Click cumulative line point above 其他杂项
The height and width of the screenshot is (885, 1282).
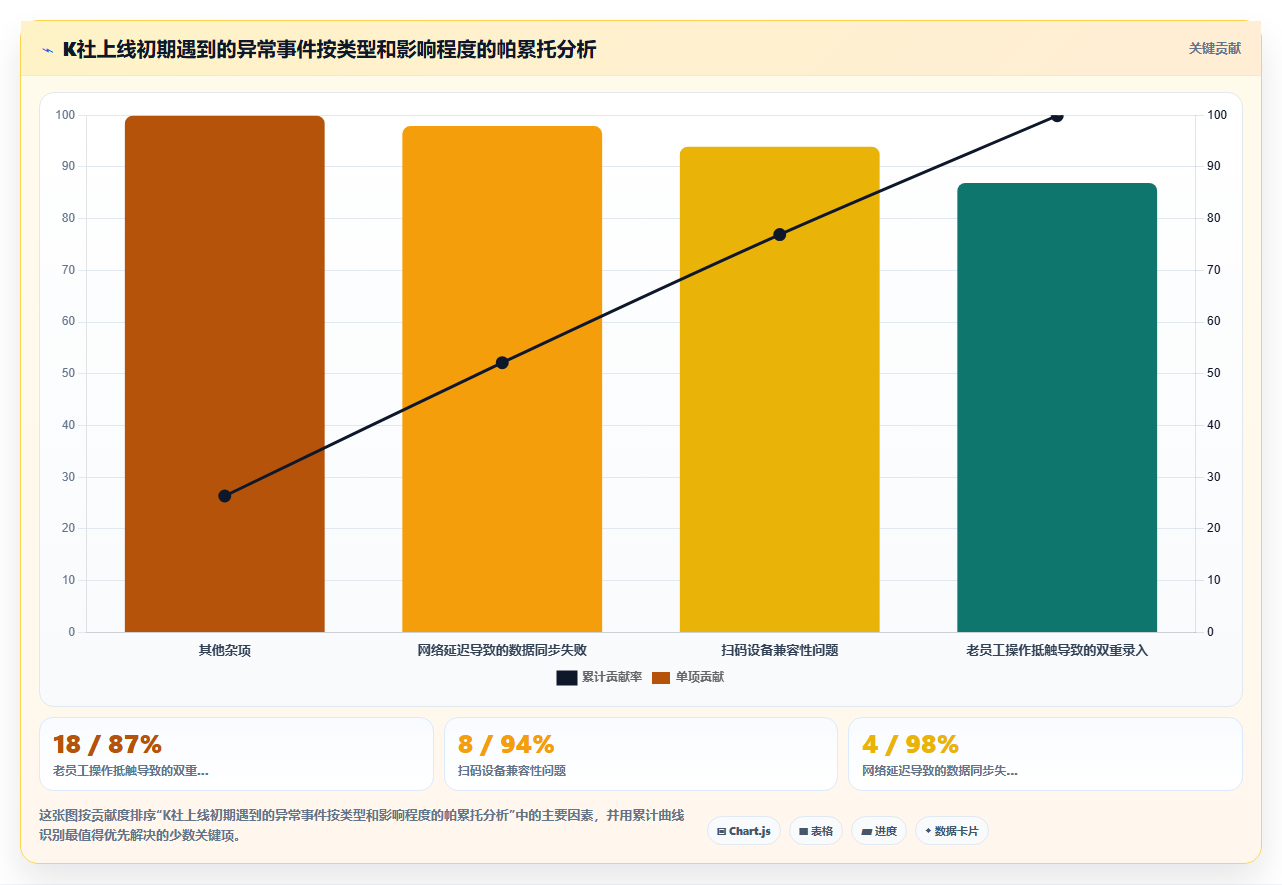pos(225,496)
